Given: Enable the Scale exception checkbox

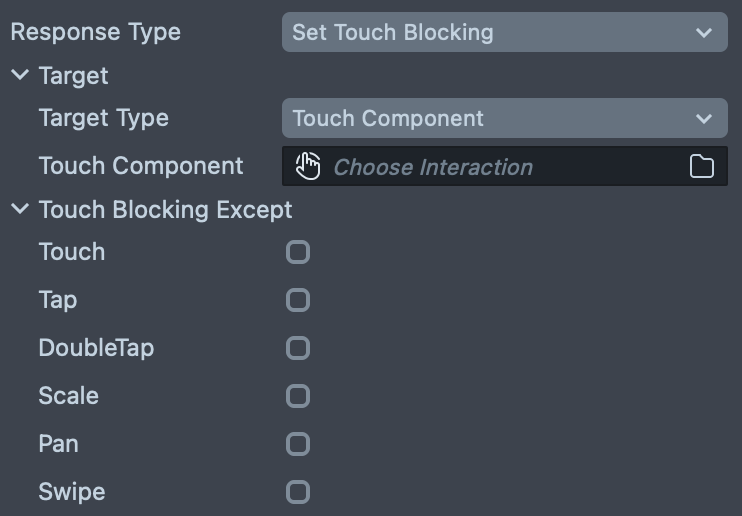Looking at the screenshot, I should pyautogui.click(x=298, y=396).
